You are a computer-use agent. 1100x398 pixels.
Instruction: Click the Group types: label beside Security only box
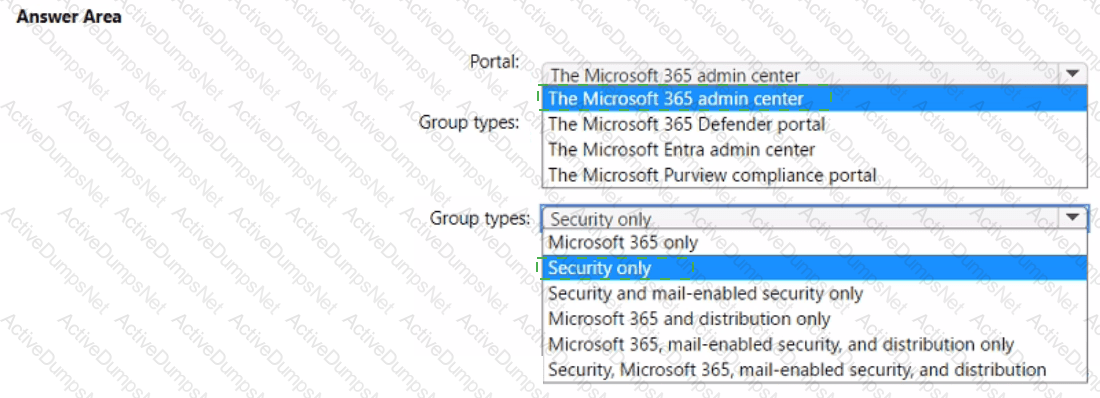coord(481,218)
